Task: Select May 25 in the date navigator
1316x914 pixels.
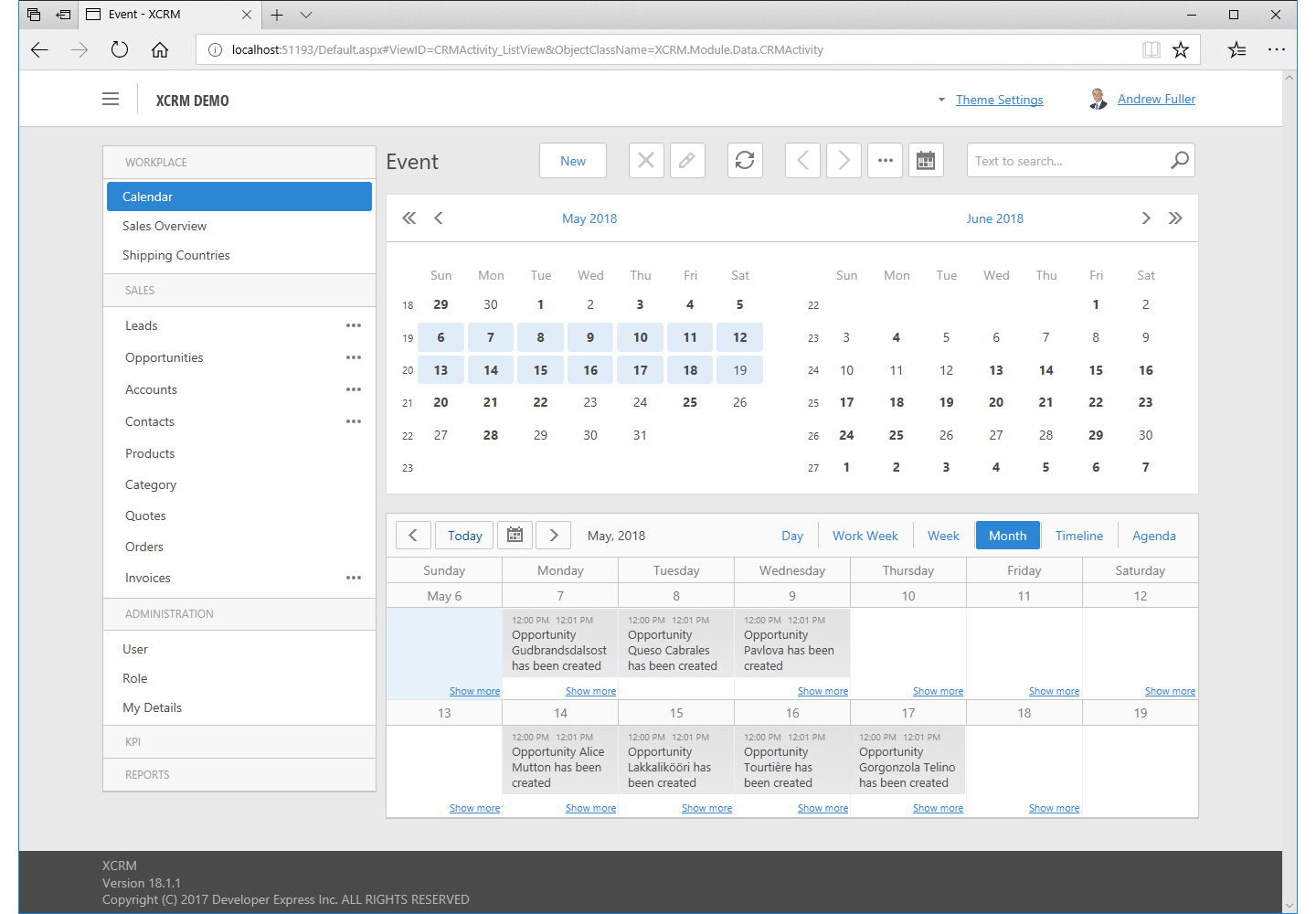Action: (x=690, y=402)
